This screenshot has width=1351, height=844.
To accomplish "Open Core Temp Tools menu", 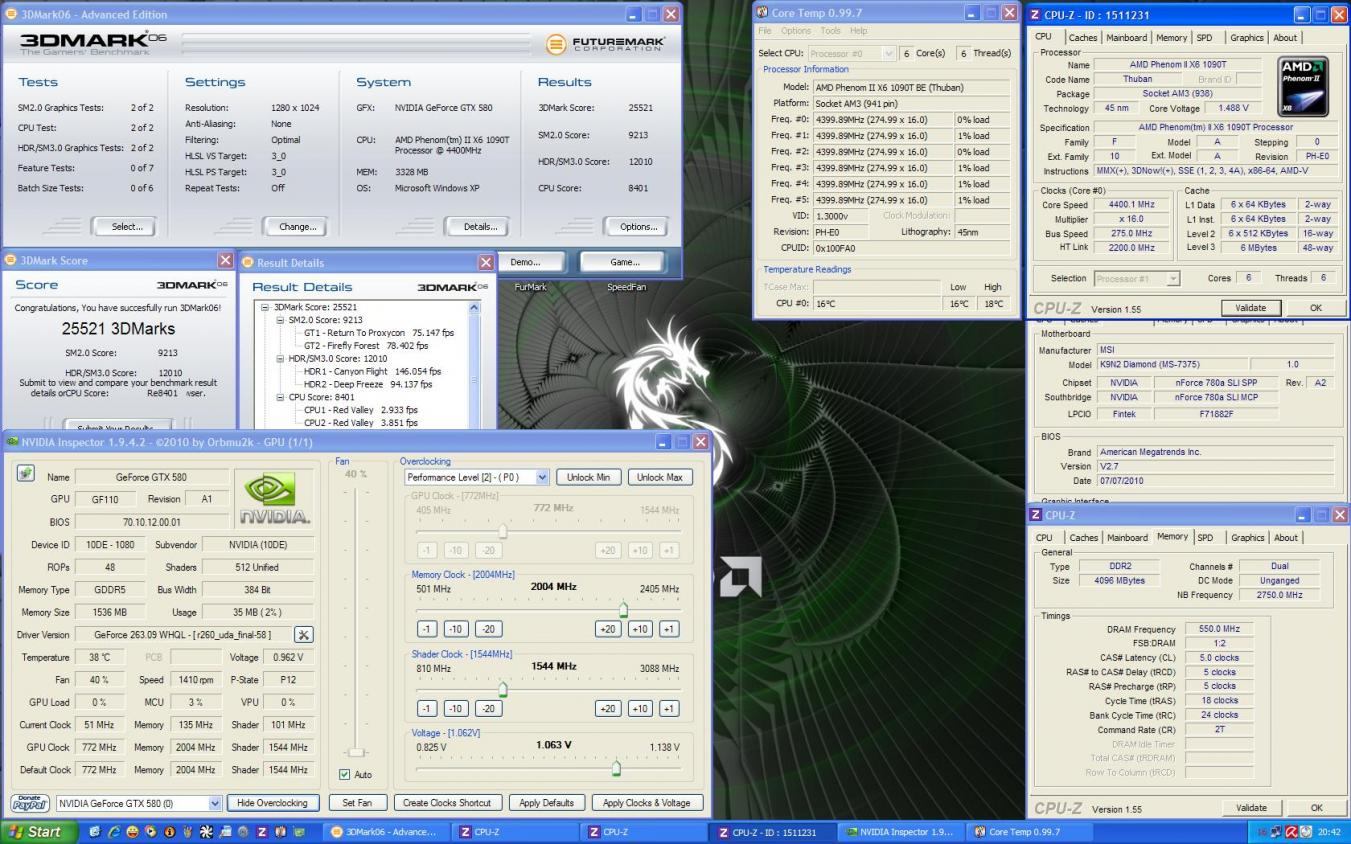I will point(830,31).
